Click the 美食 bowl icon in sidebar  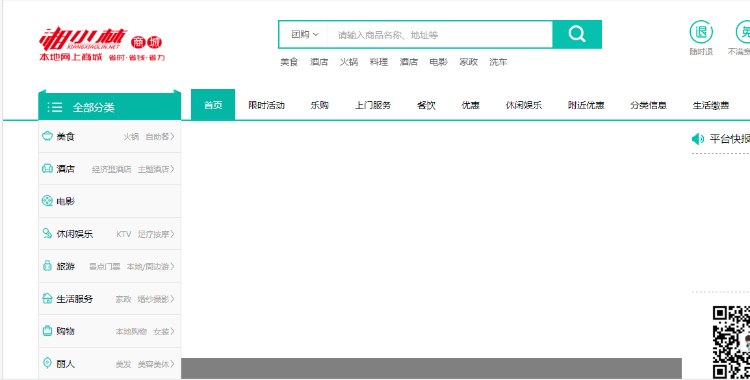[47, 136]
